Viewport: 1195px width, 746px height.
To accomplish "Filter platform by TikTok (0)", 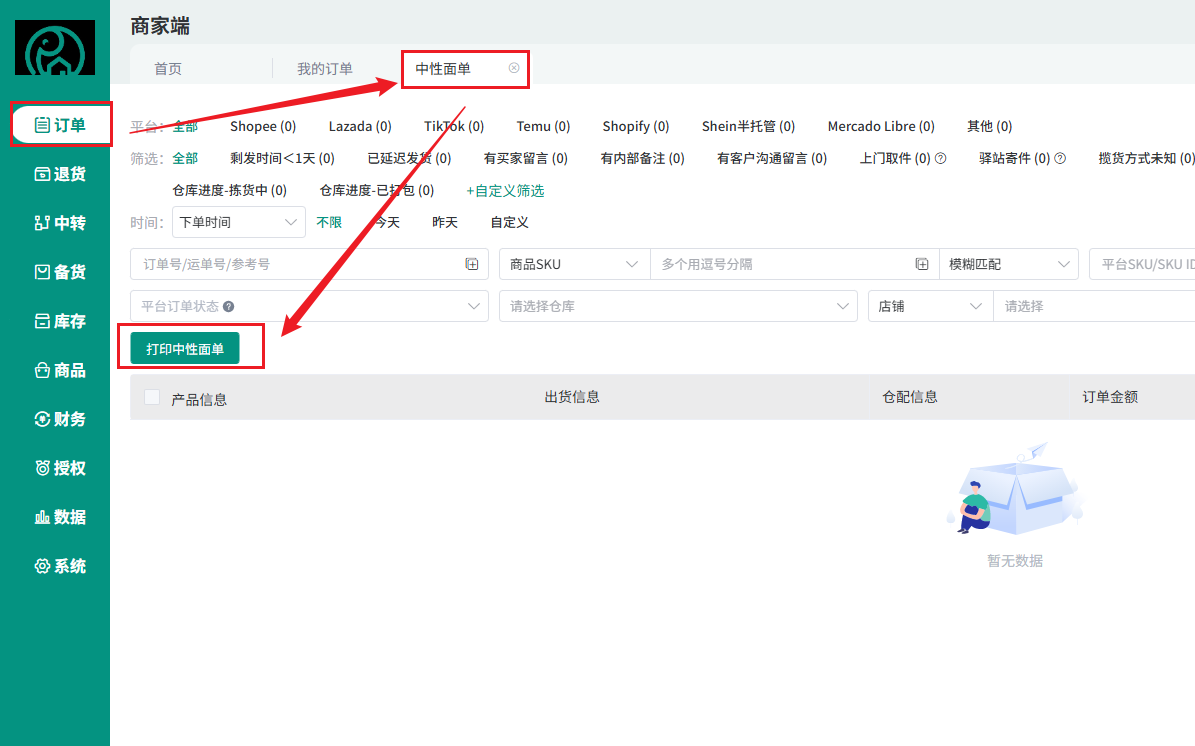I will tap(454, 126).
